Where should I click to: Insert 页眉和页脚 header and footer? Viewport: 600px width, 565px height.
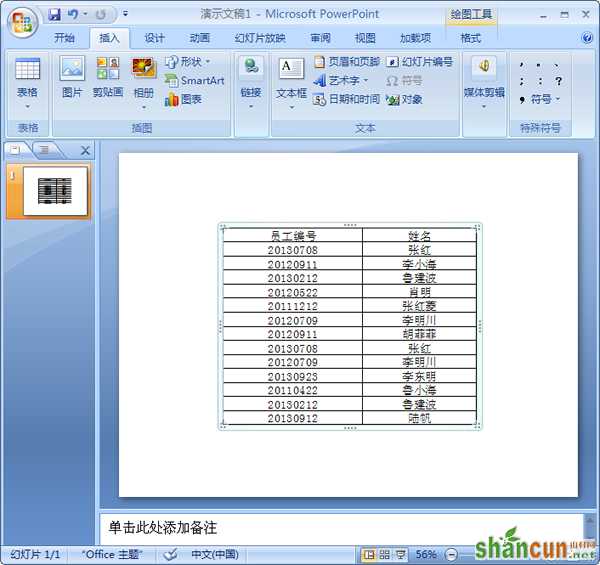[x=347, y=62]
